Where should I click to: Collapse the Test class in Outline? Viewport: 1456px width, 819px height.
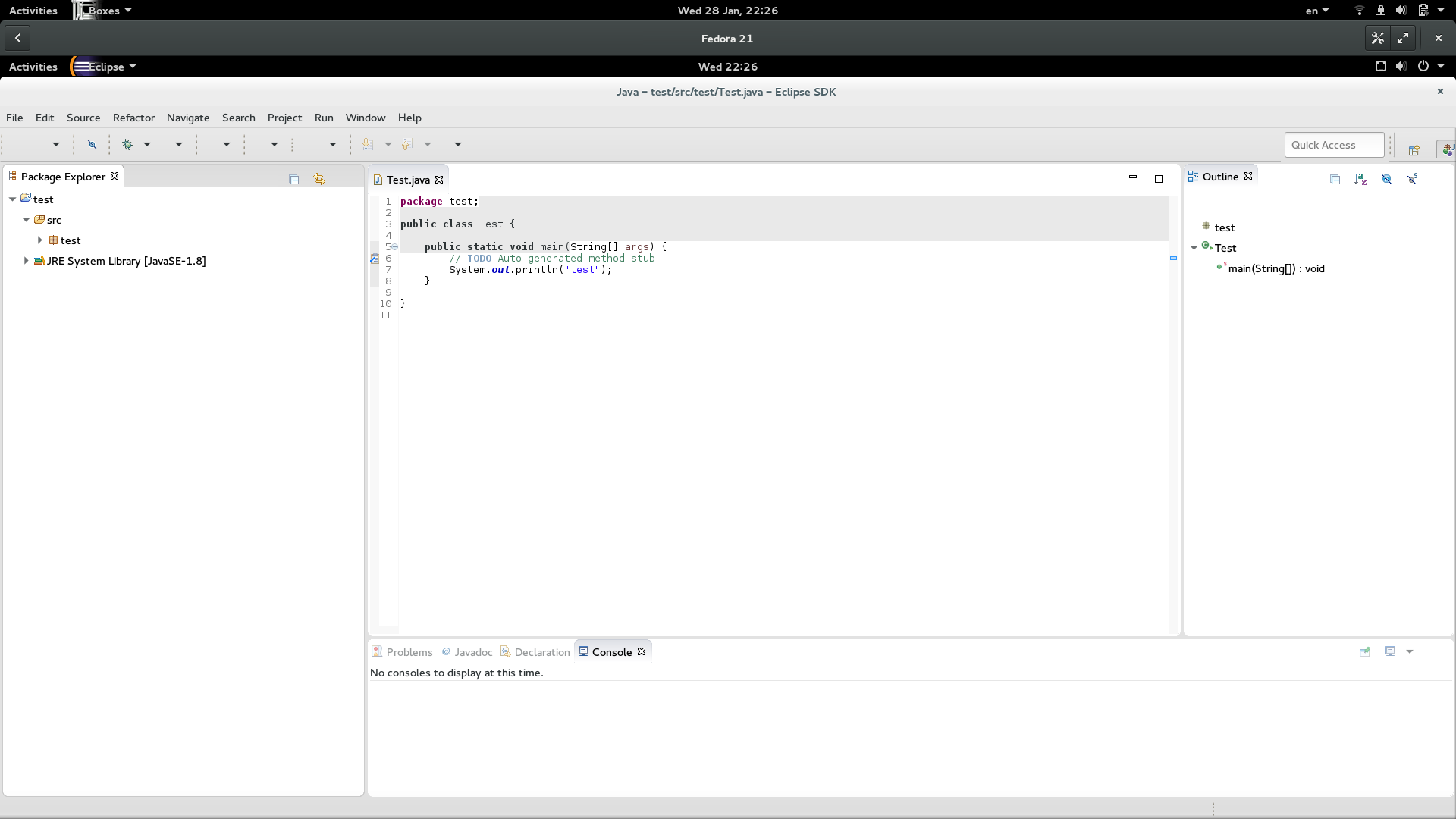coord(1194,248)
